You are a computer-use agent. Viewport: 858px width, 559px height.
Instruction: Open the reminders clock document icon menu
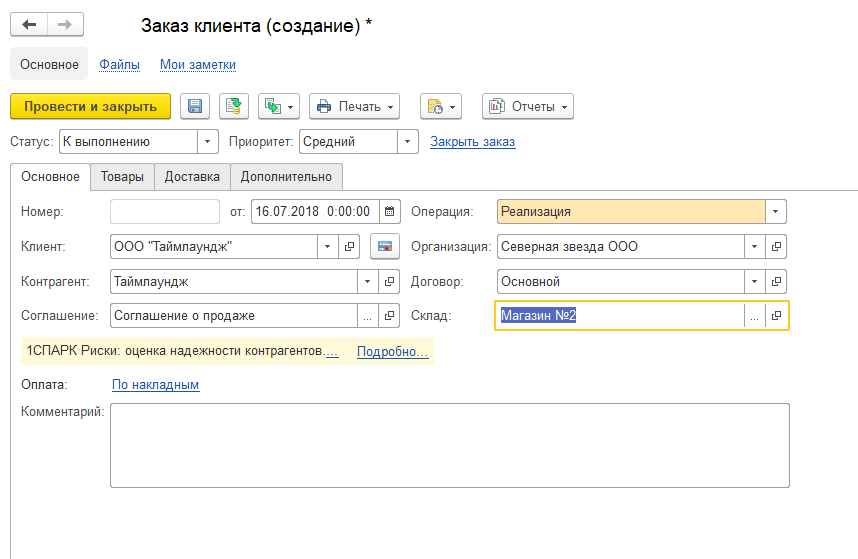tap(440, 106)
